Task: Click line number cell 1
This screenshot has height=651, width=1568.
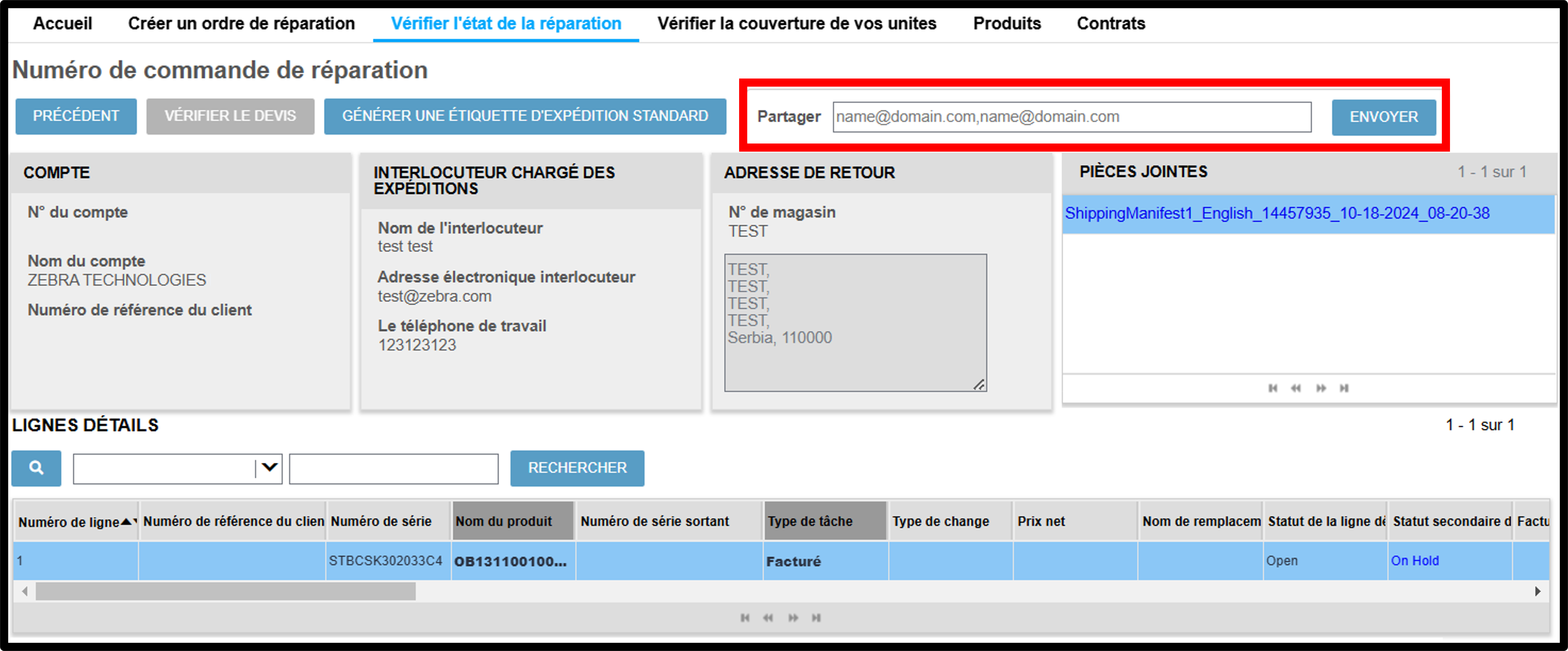Action: tap(76, 561)
